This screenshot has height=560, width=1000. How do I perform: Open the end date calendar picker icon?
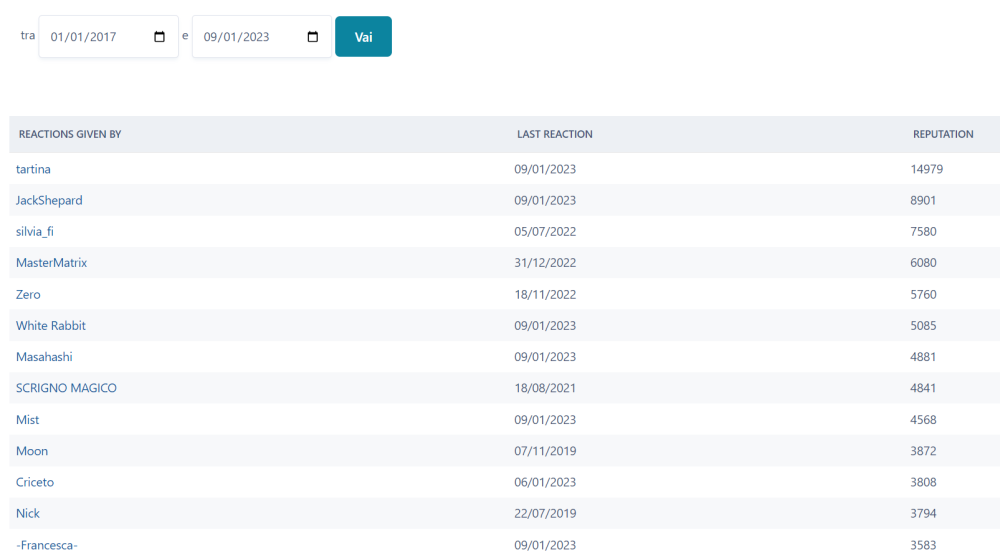(x=312, y=37)
